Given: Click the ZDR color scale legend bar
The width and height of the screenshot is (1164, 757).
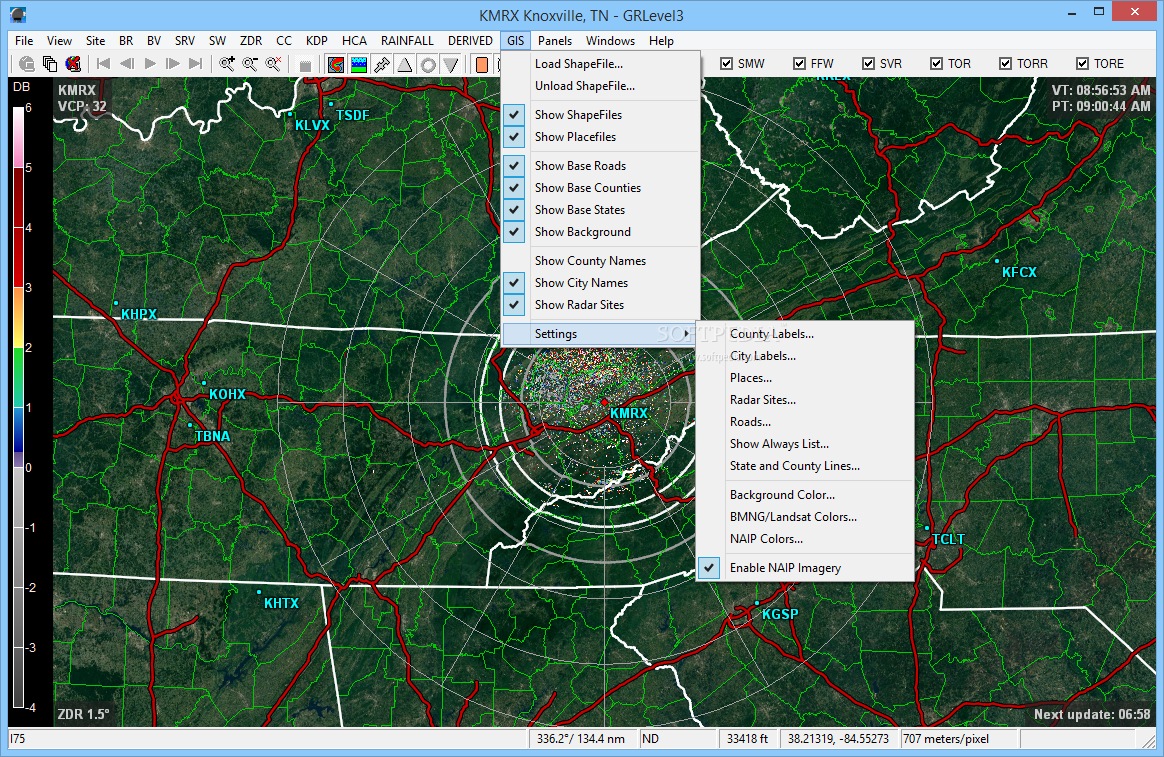Looking at the screenshot, I should click(x=19, y=407).
